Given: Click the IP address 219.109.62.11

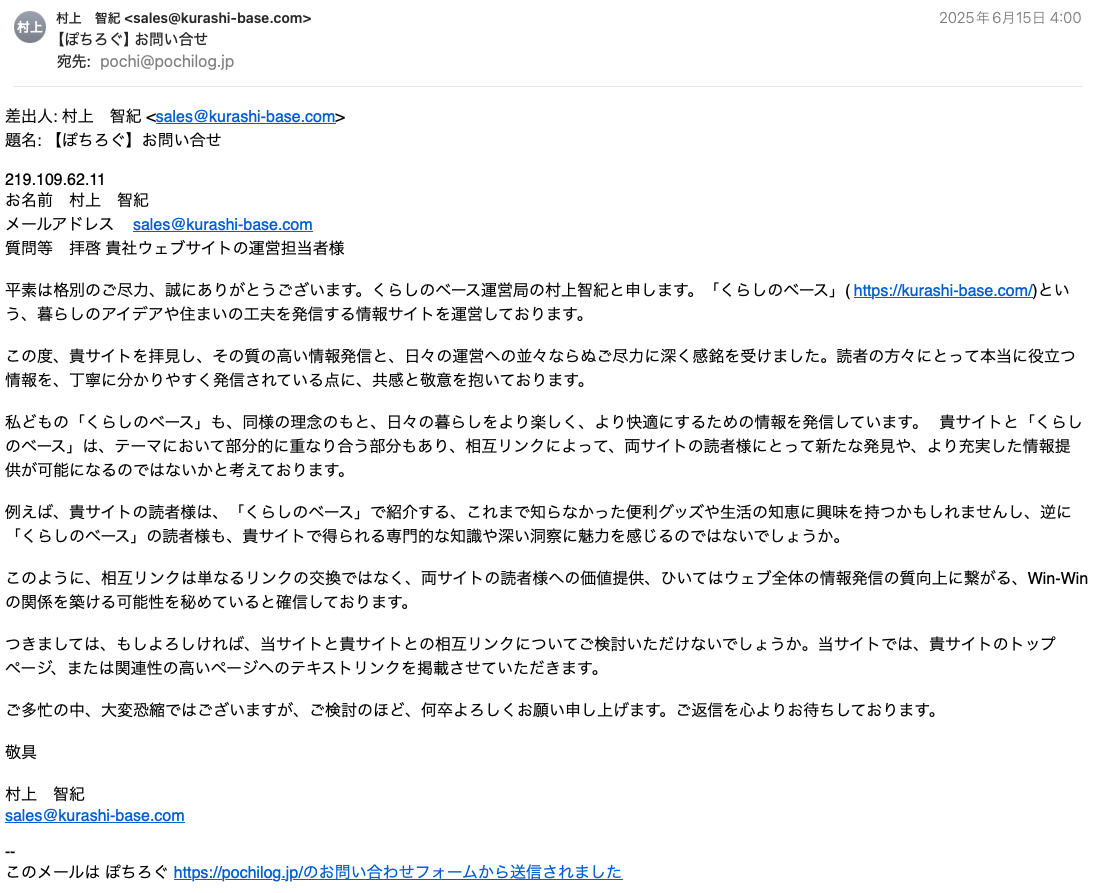Looking at the screenshot, I should pyautogui.click(x=55, y=180).
